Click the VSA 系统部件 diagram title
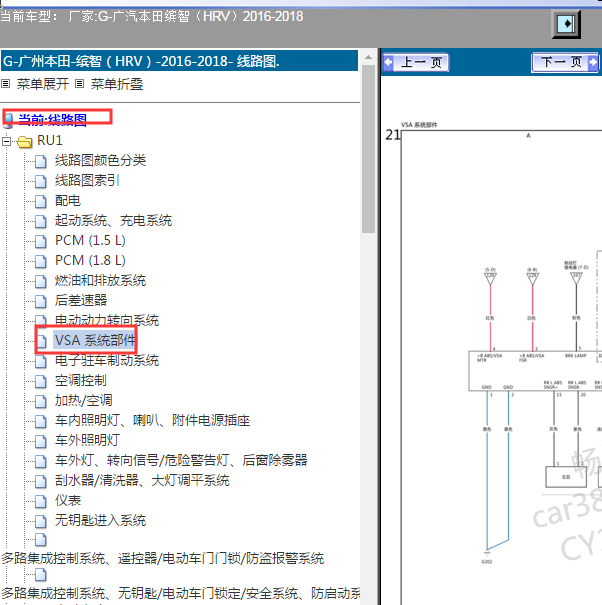The image size is (602, 605). click(x=419, y=125)
